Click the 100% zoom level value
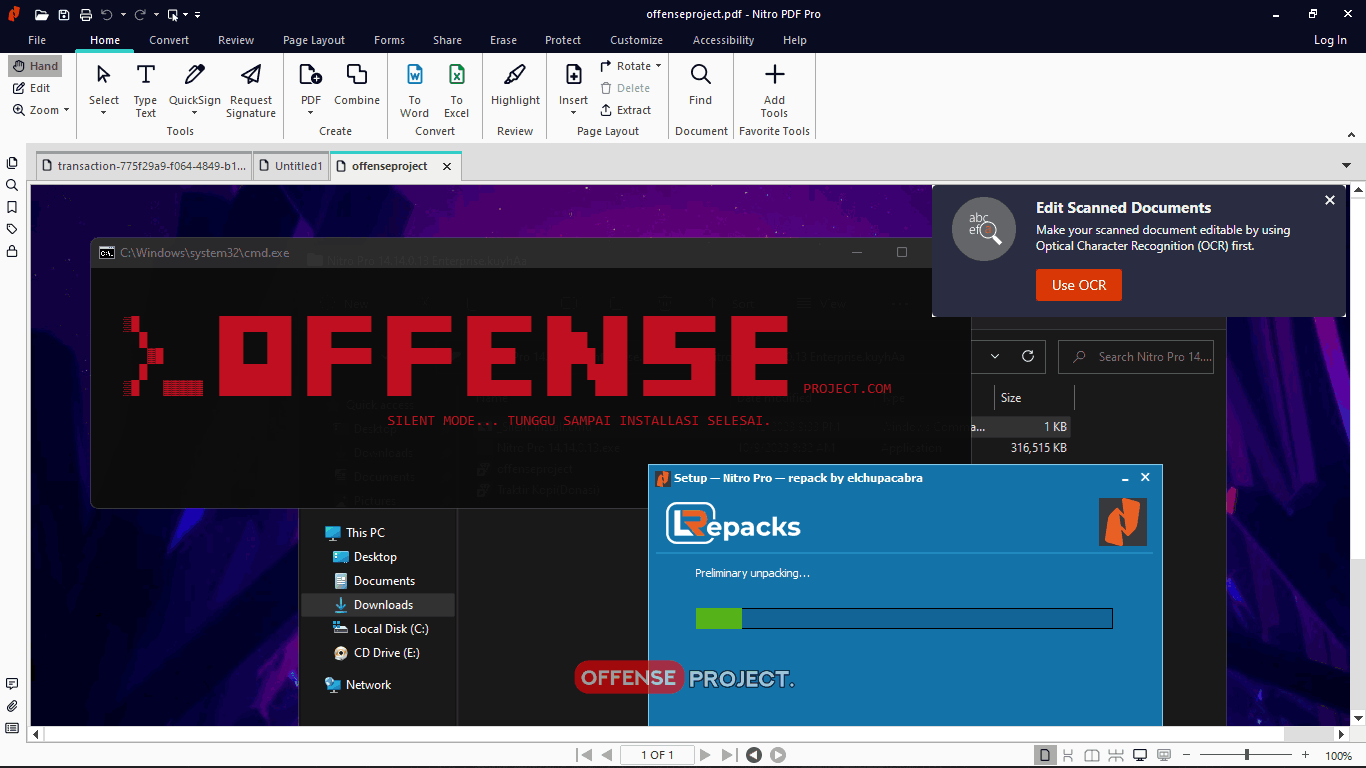The width and height of the screenshot is (1366, 768). pos(1338,755)
